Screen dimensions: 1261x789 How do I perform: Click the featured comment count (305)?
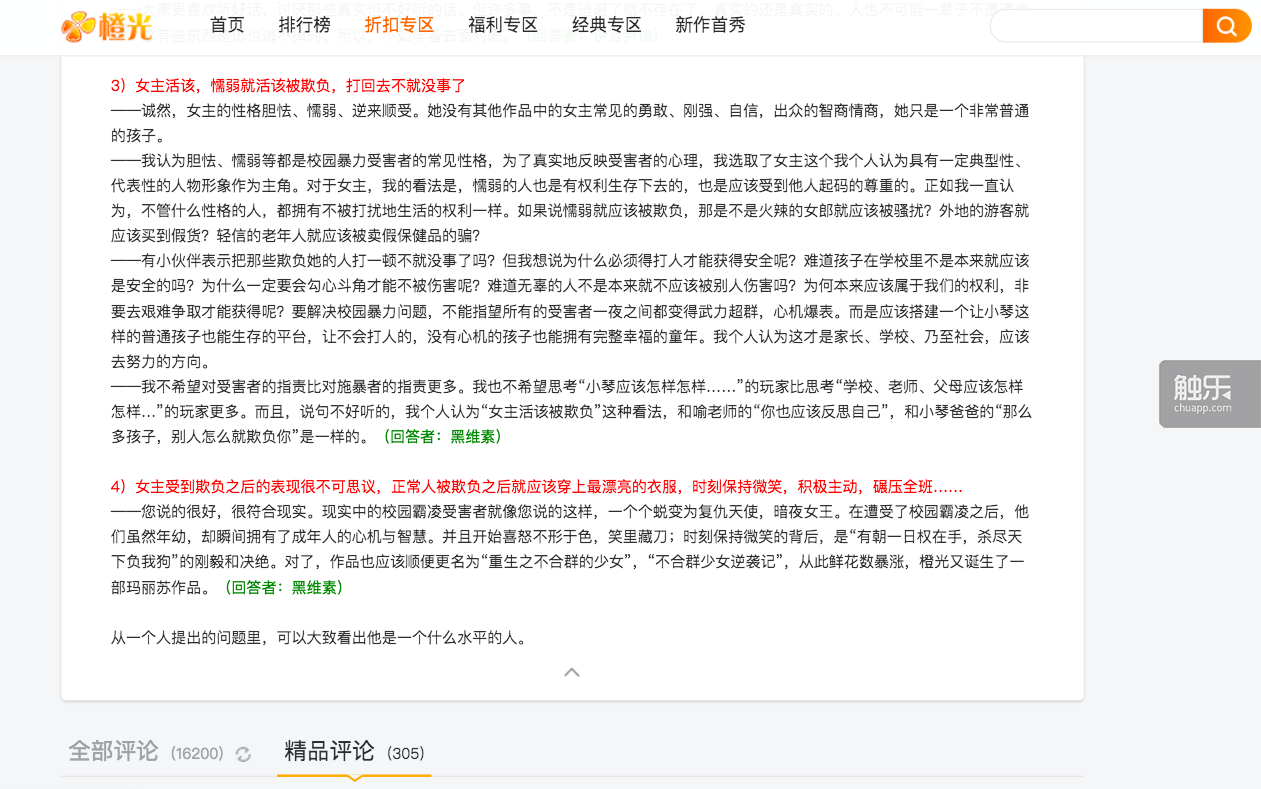(406, 753)
